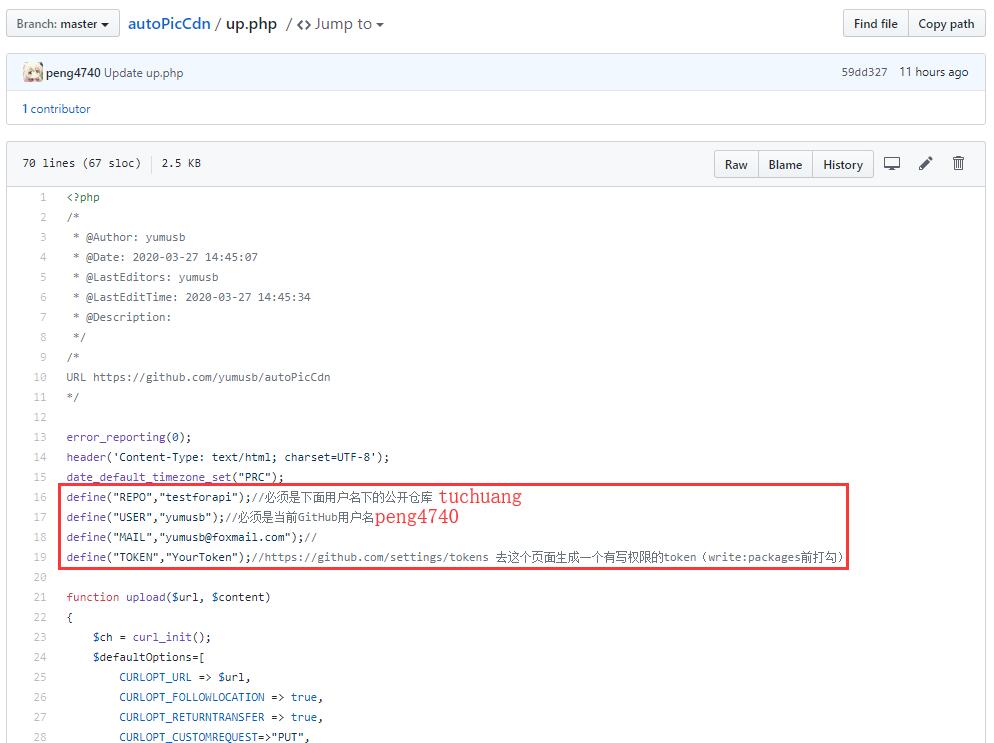Screen dimensions: 994x743
Task: Open the file History
Action: tap(842, 164)
